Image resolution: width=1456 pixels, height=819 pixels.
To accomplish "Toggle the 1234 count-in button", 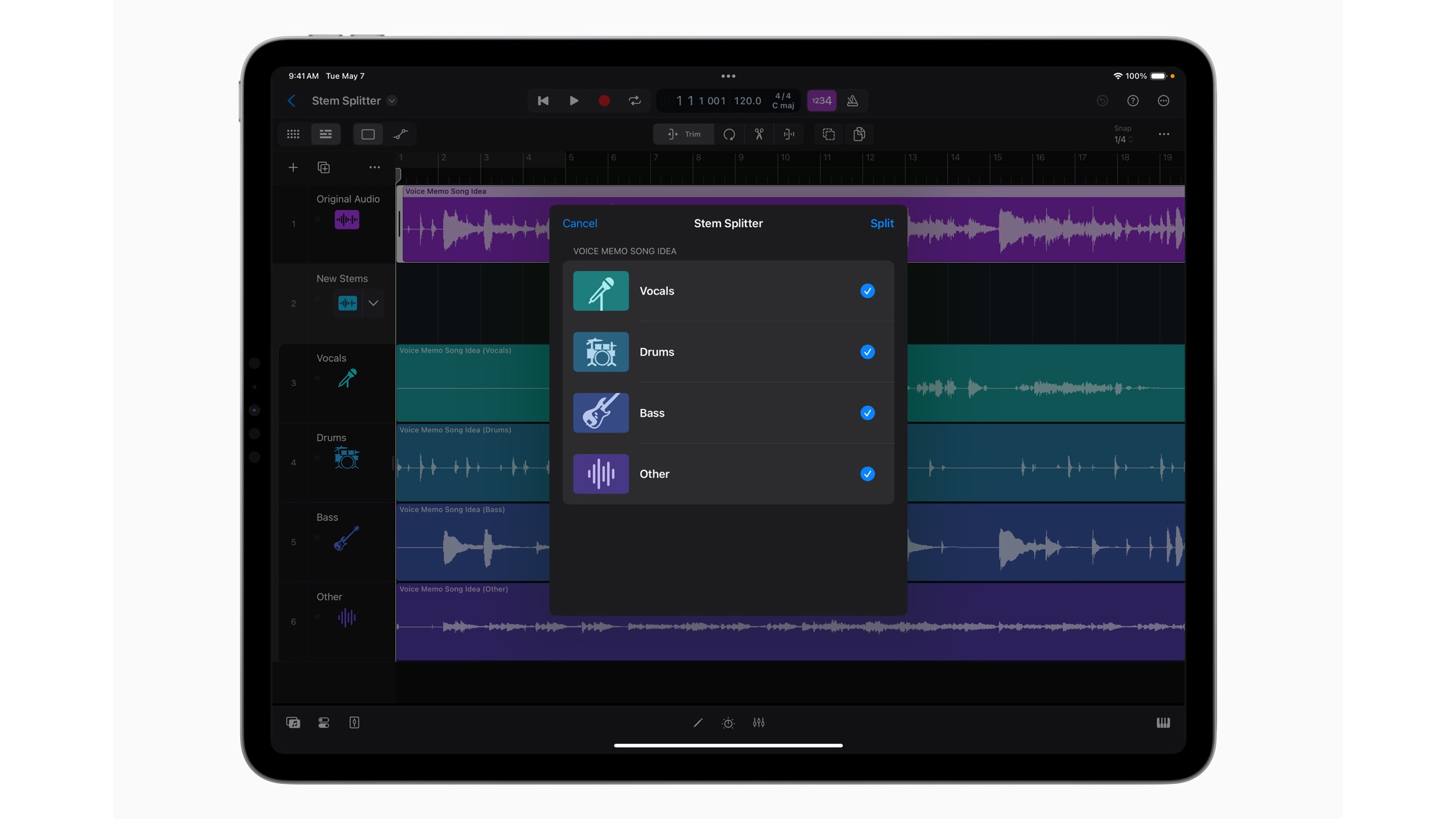I will coord(821,101).
